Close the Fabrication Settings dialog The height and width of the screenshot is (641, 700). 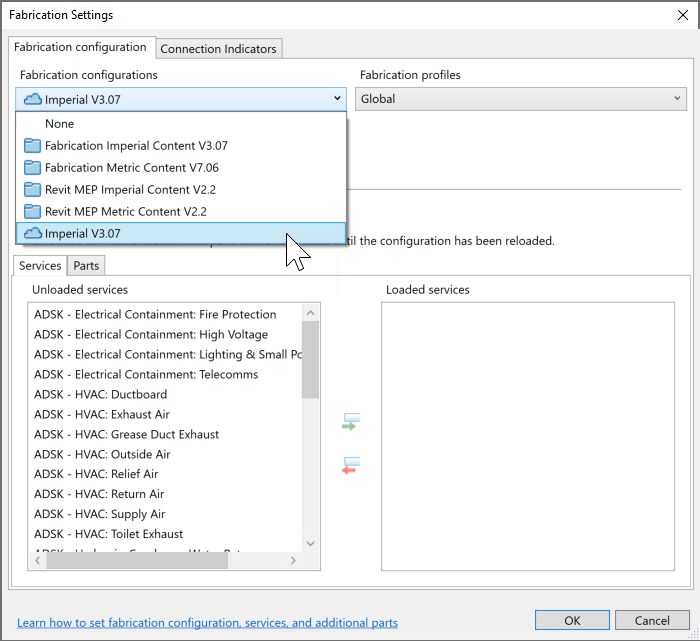point(682,15)
